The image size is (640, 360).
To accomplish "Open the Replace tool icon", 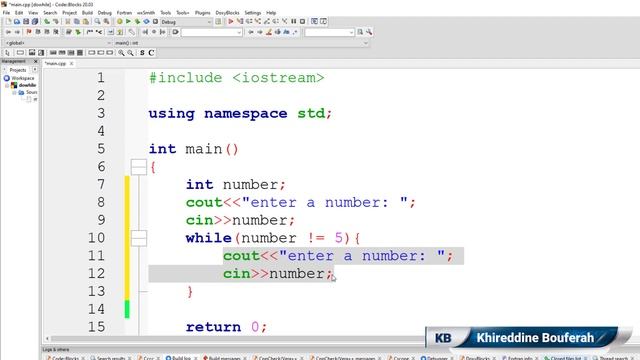I will point(107,22).
